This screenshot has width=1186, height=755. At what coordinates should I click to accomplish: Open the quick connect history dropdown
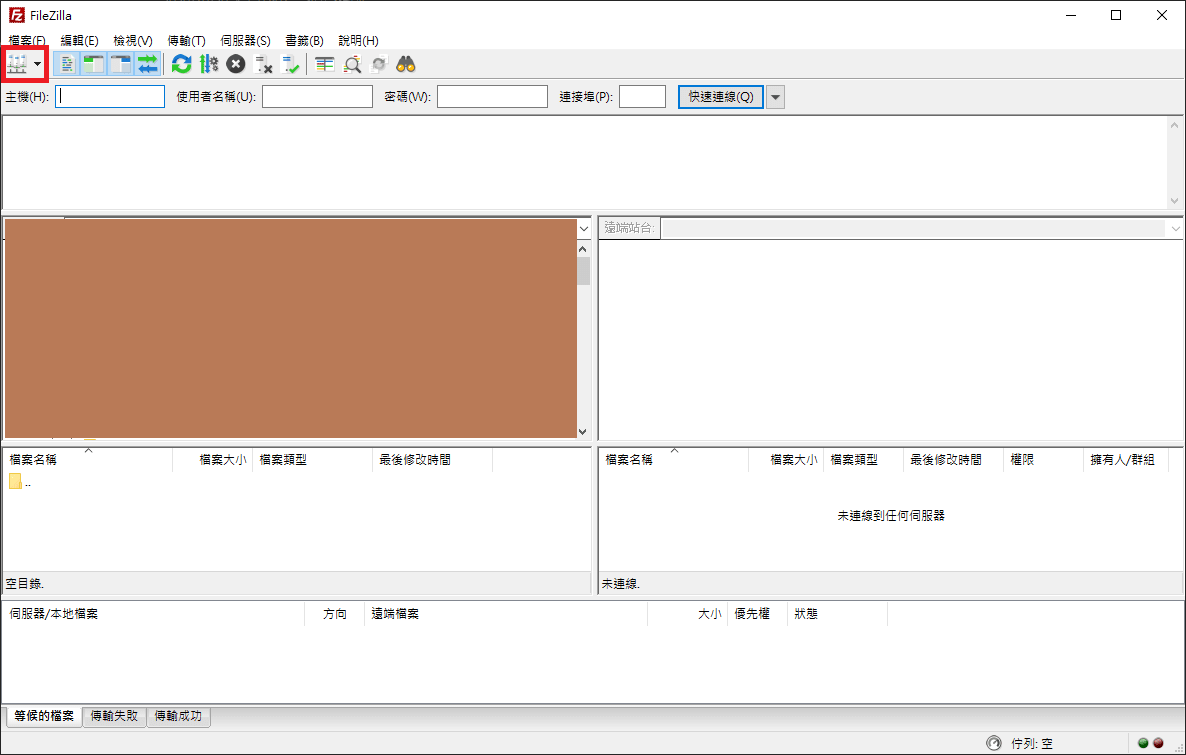point(775,96)
